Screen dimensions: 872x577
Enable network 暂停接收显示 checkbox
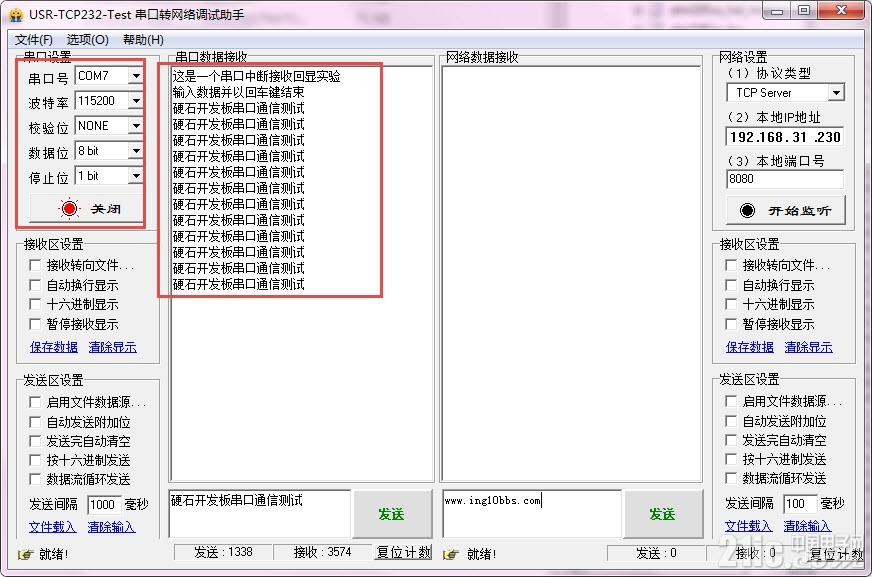pyautogui.click(x=731, y=324)
